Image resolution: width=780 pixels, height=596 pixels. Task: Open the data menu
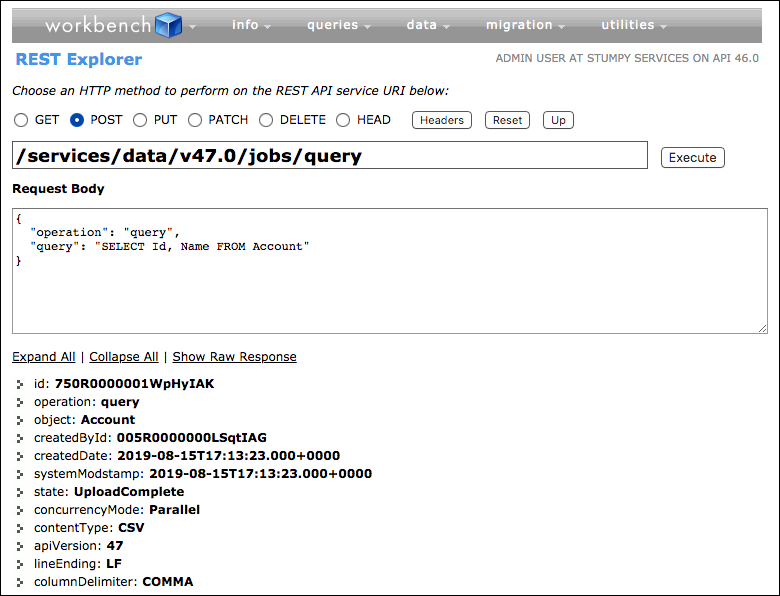(x=428, y=25)
